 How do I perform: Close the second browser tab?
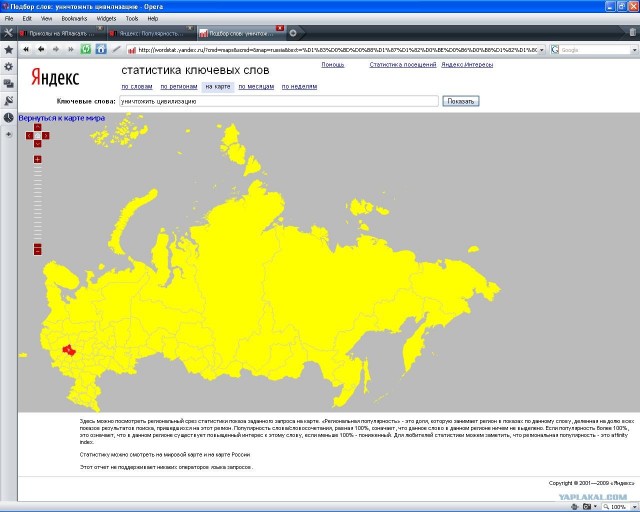coord(189,28)
